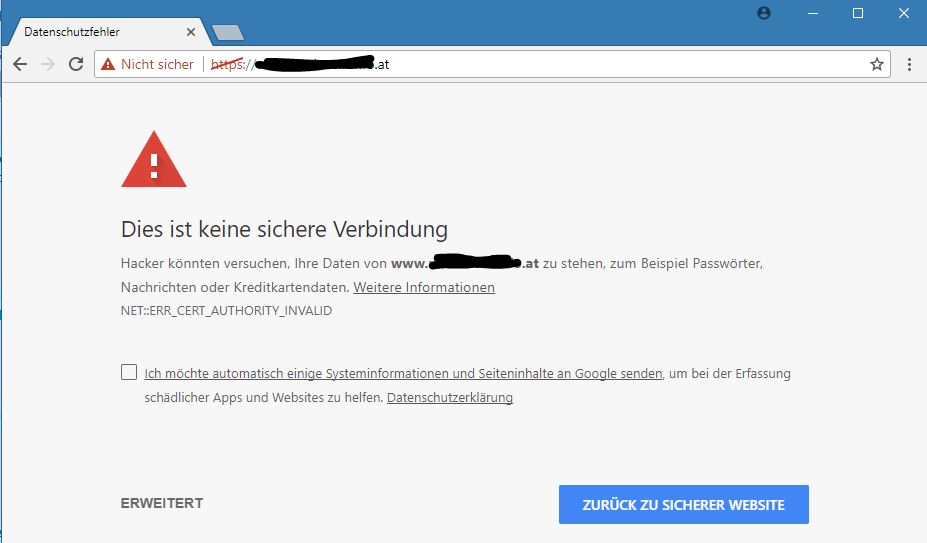Reload the page with the refresh icon

click(76, 64)
